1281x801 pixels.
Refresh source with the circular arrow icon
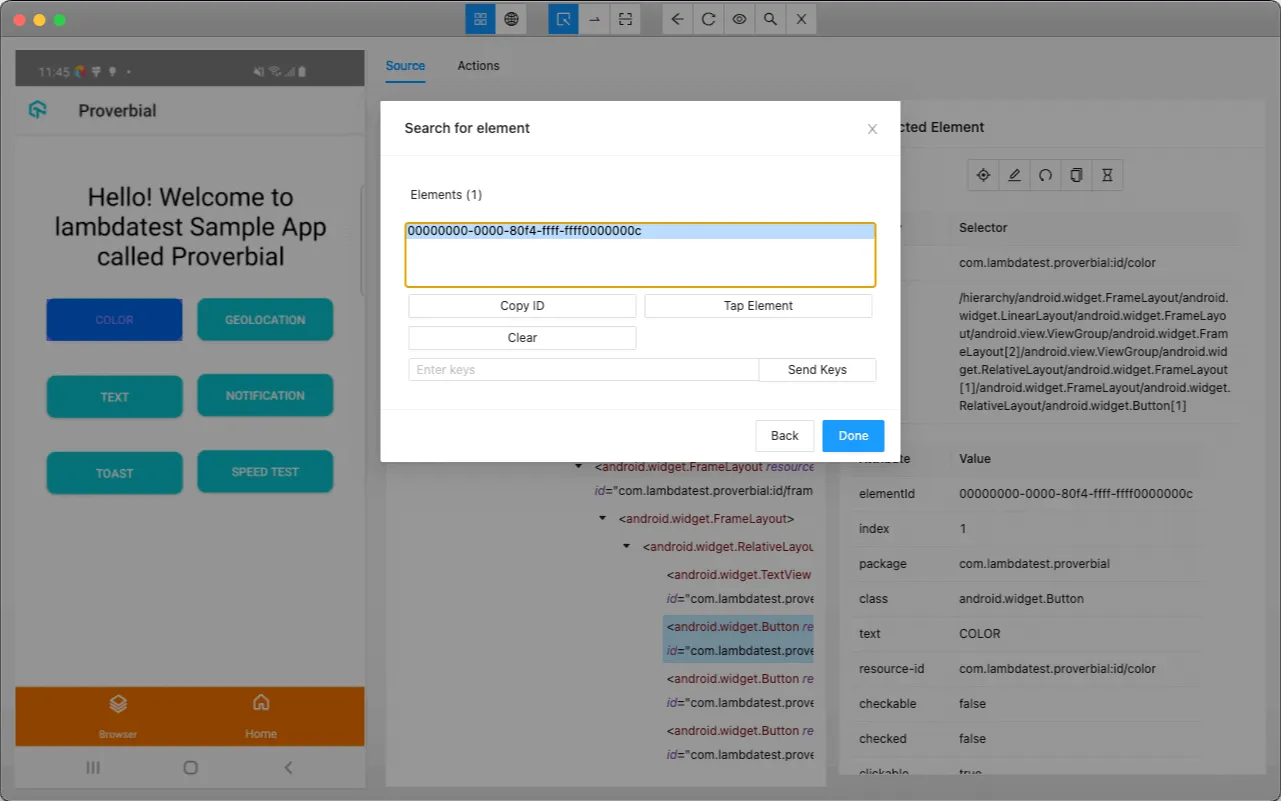pos(708,19)
